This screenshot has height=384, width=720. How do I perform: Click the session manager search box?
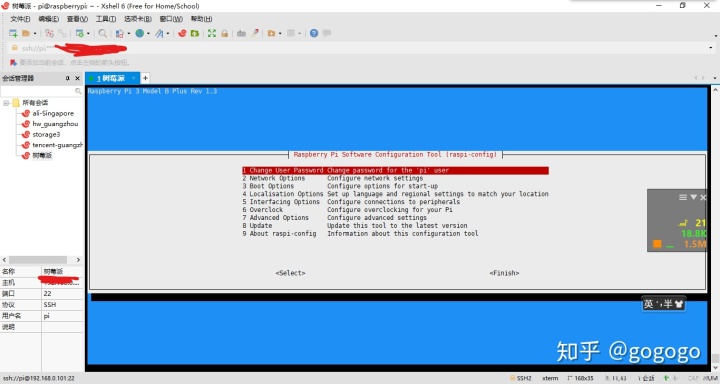pyautogui.click(x=41, y=91)
